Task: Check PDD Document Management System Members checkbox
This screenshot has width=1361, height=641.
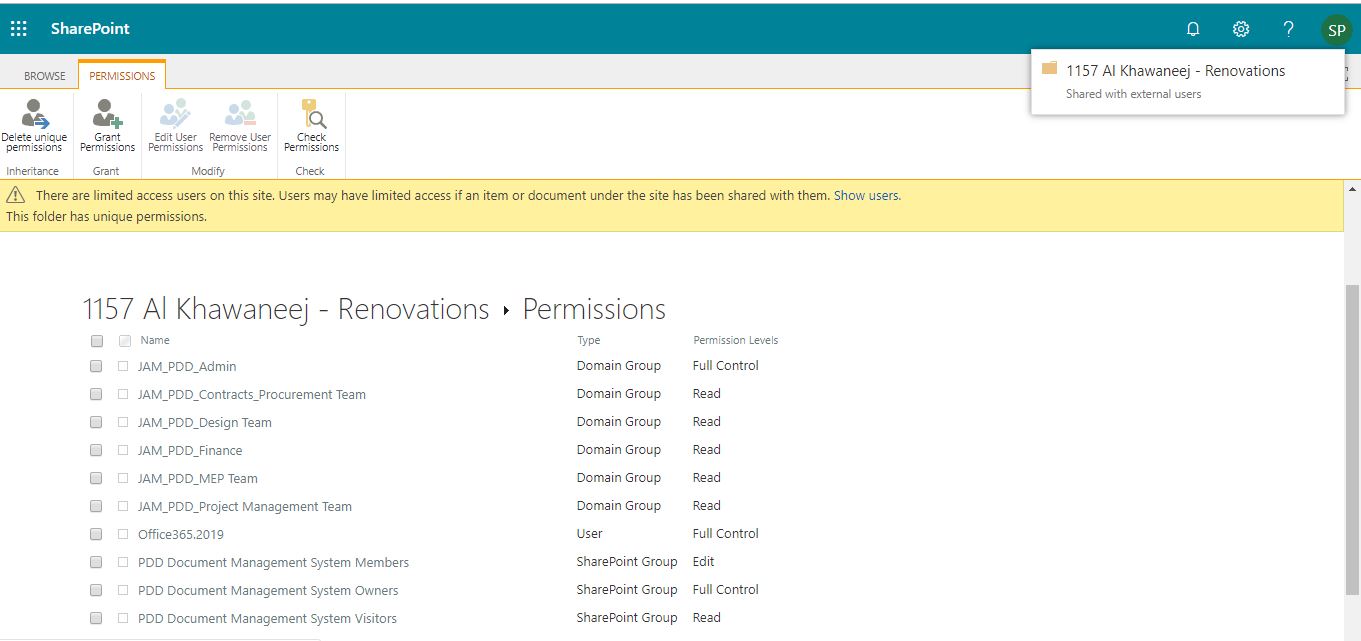Action: (x=96, y=562)
